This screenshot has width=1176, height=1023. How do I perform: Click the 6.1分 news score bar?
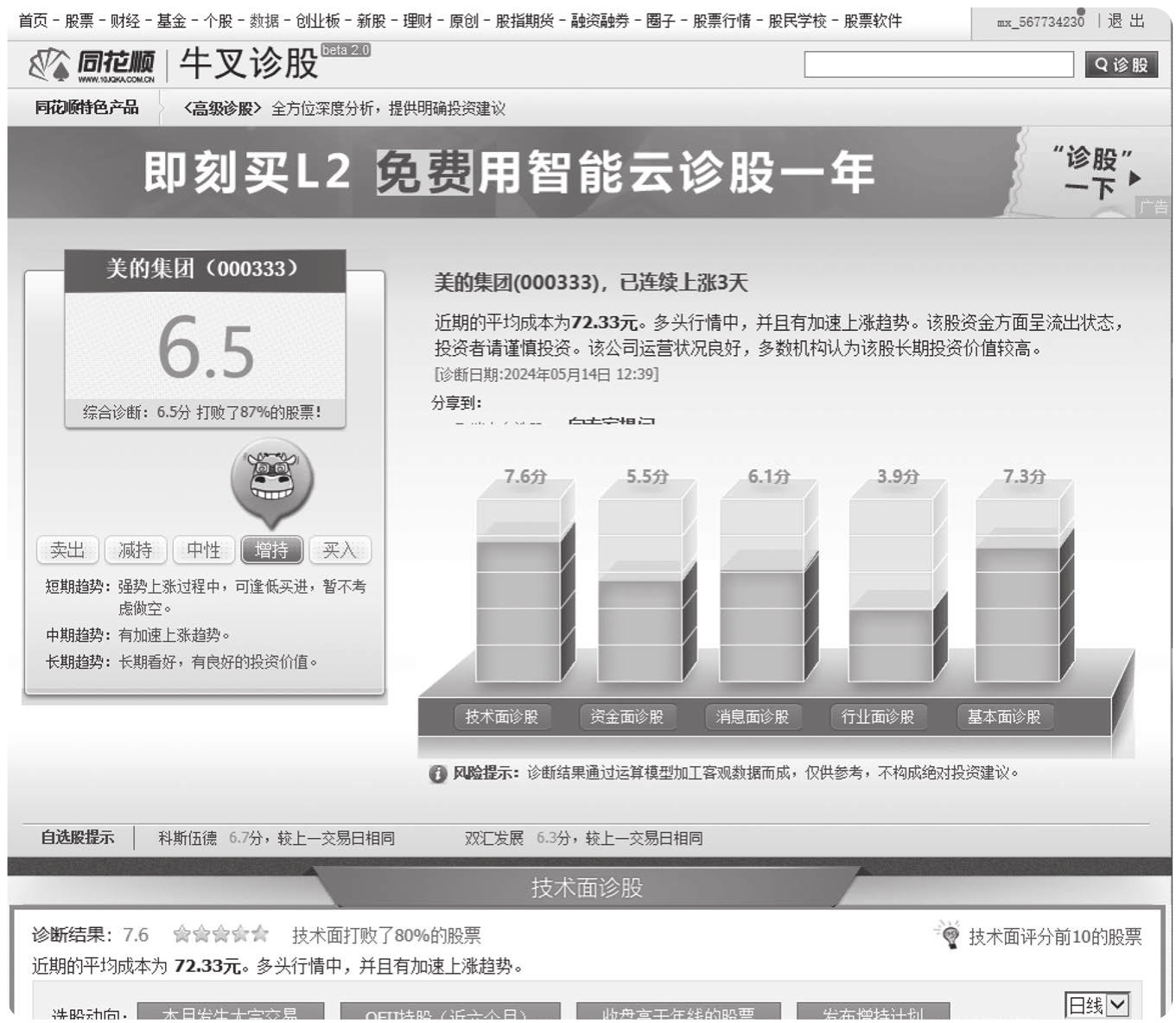[x=769, y=581]
